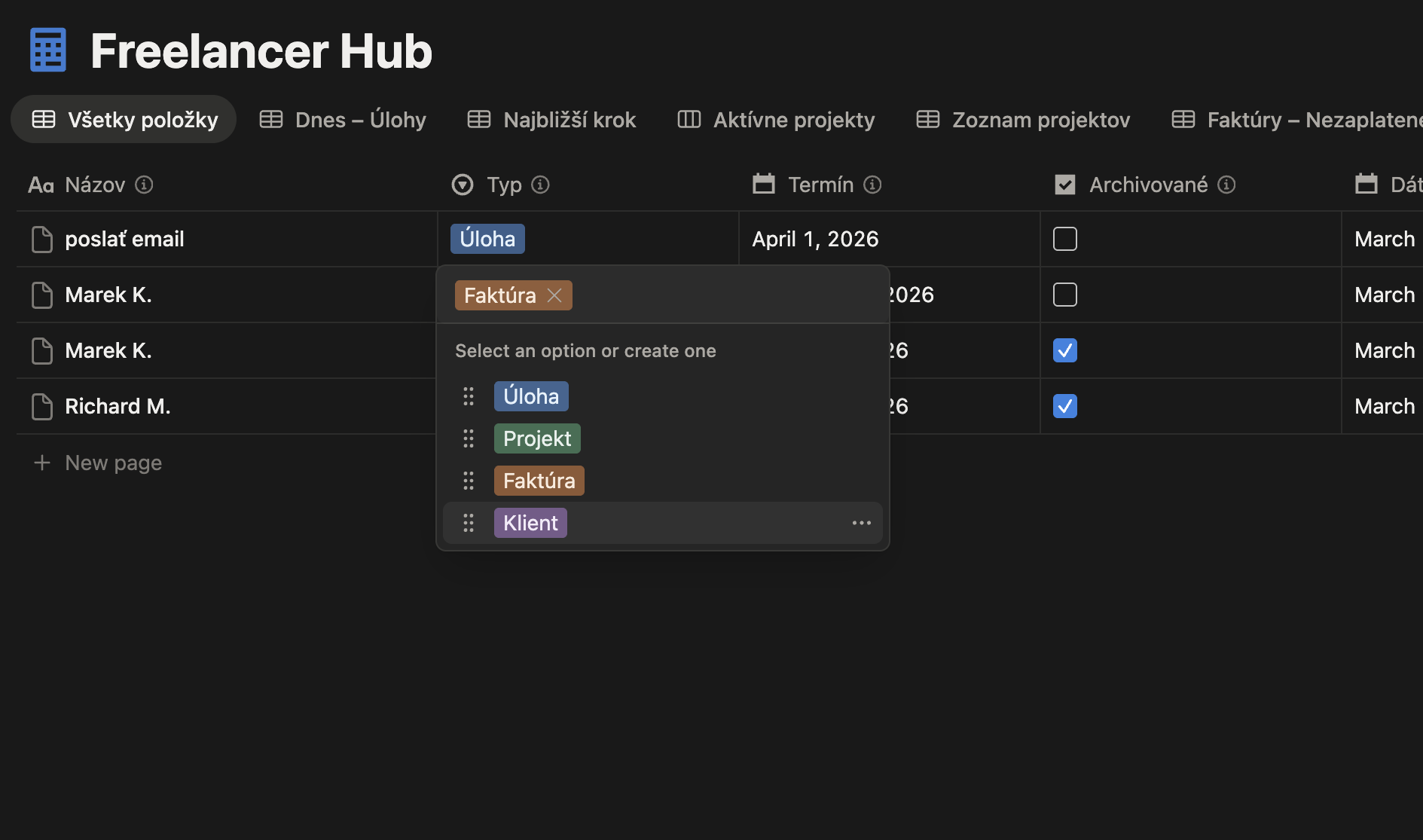Screen dimensions: 1423x840
Task: Click the calendar icon in the Termín header
Action: 764,184
